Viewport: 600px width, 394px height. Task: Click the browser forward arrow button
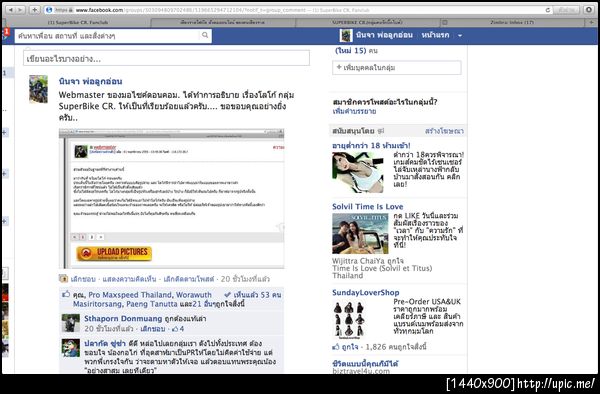coord(20,10)
